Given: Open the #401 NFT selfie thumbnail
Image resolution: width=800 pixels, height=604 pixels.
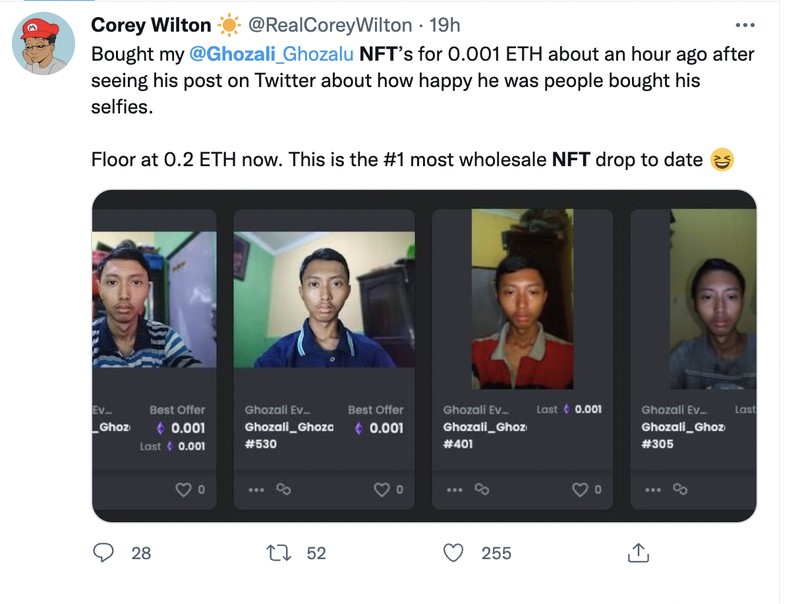Looking at the screenshot, I should (521, 299).
